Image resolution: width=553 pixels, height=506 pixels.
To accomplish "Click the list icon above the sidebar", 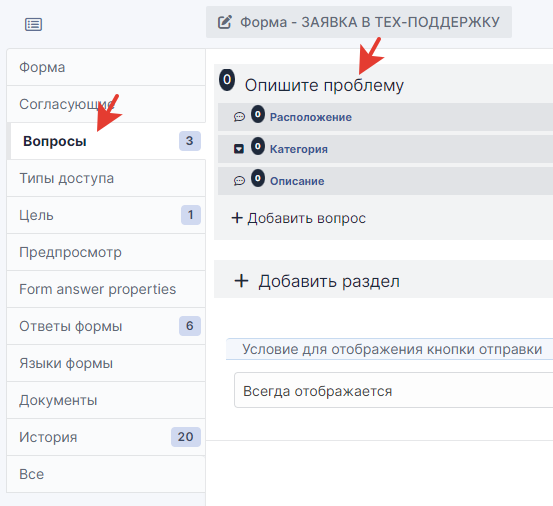I will tap(34, 24).
